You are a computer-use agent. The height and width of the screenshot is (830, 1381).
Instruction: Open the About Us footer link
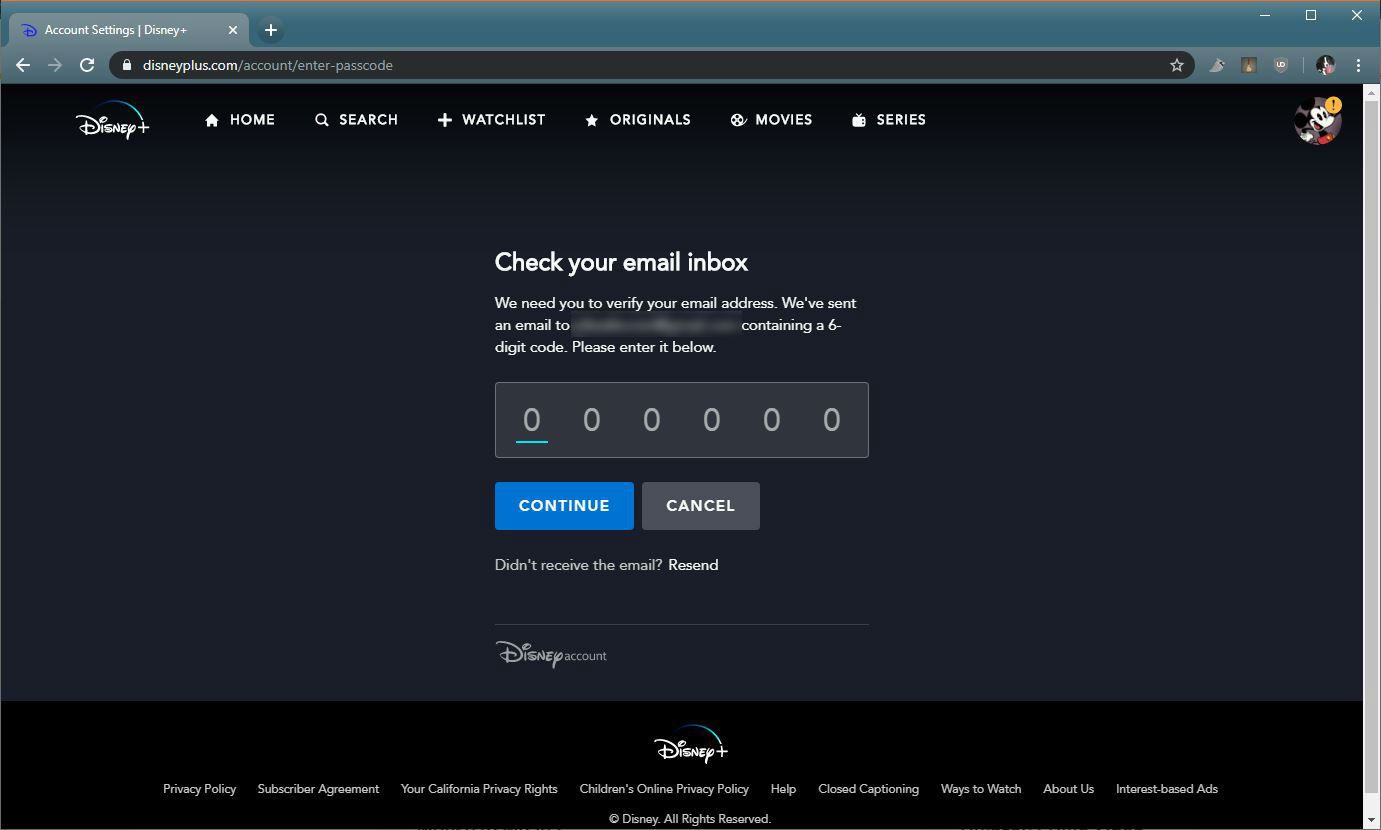pos(1068,789)
